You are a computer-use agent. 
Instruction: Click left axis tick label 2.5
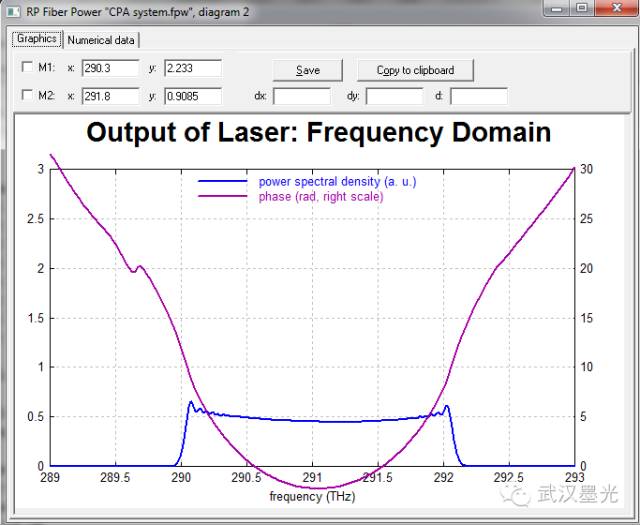[x=35, y=219]
